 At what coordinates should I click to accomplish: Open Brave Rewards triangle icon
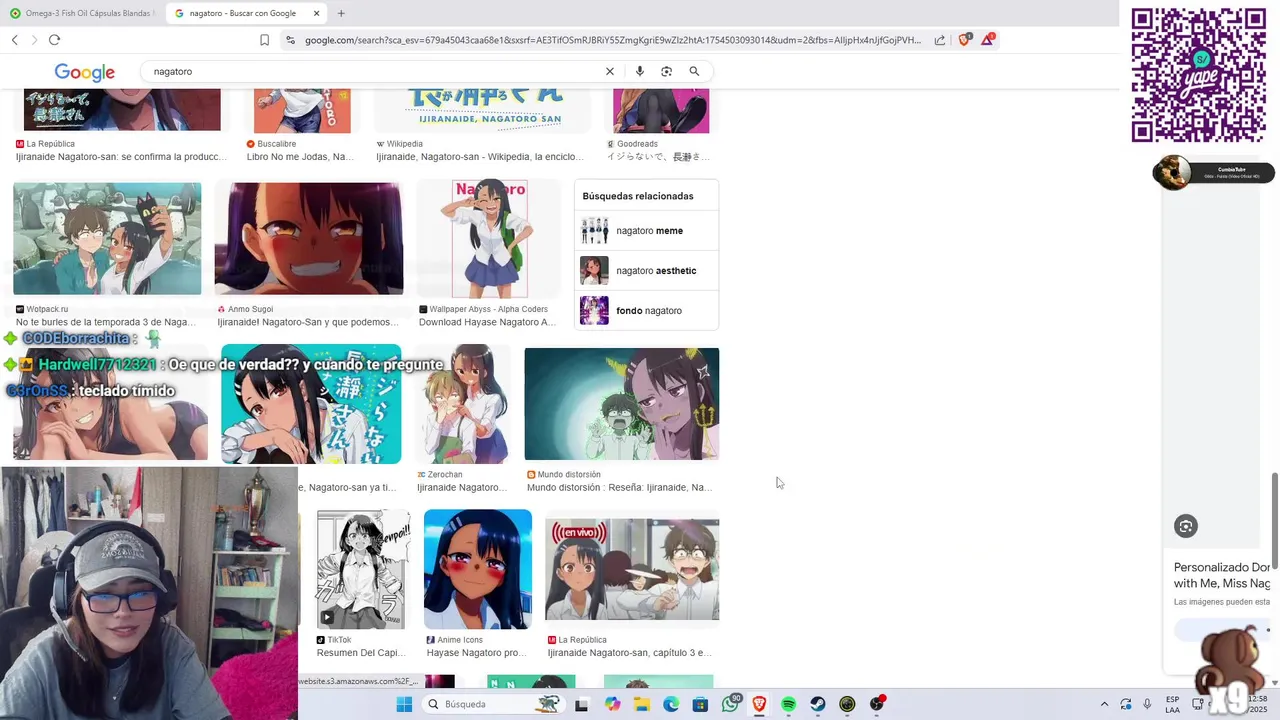click(x=987, y=40)
